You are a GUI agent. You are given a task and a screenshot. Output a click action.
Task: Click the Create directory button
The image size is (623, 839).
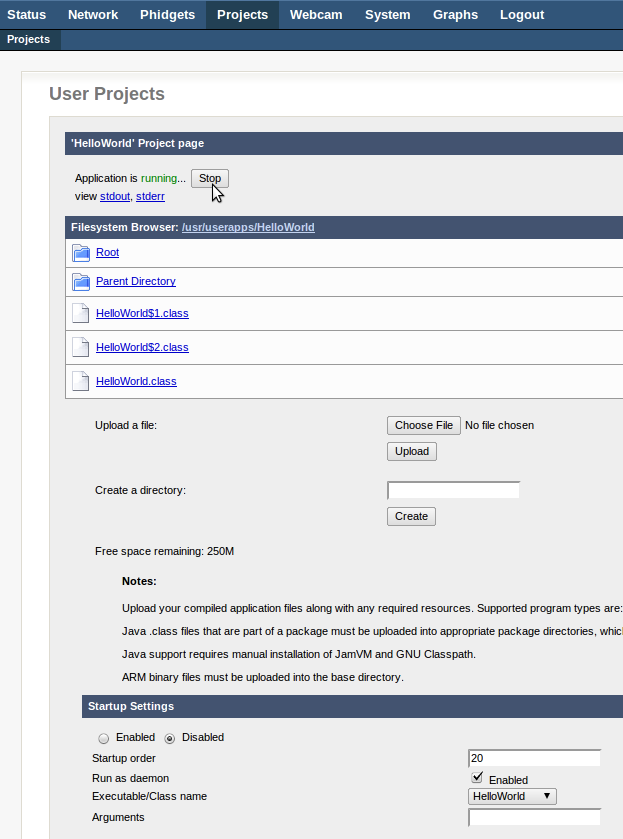411,517
